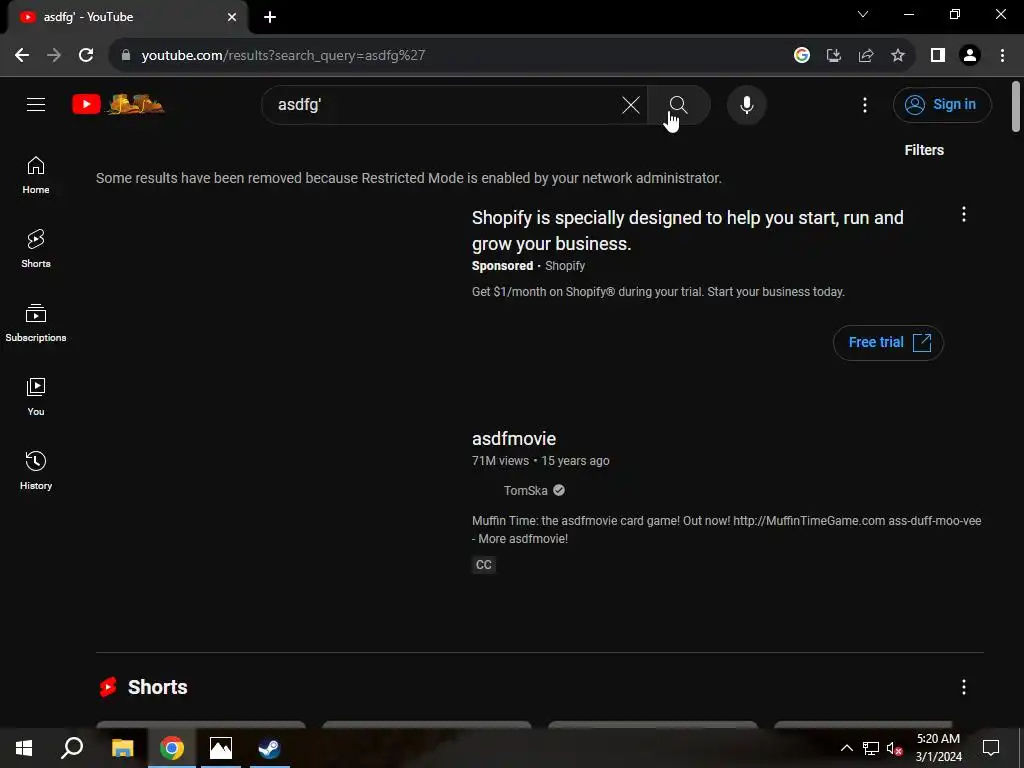Open a new browser tab
Screen dimensions: 1024x768
point(270,17)
